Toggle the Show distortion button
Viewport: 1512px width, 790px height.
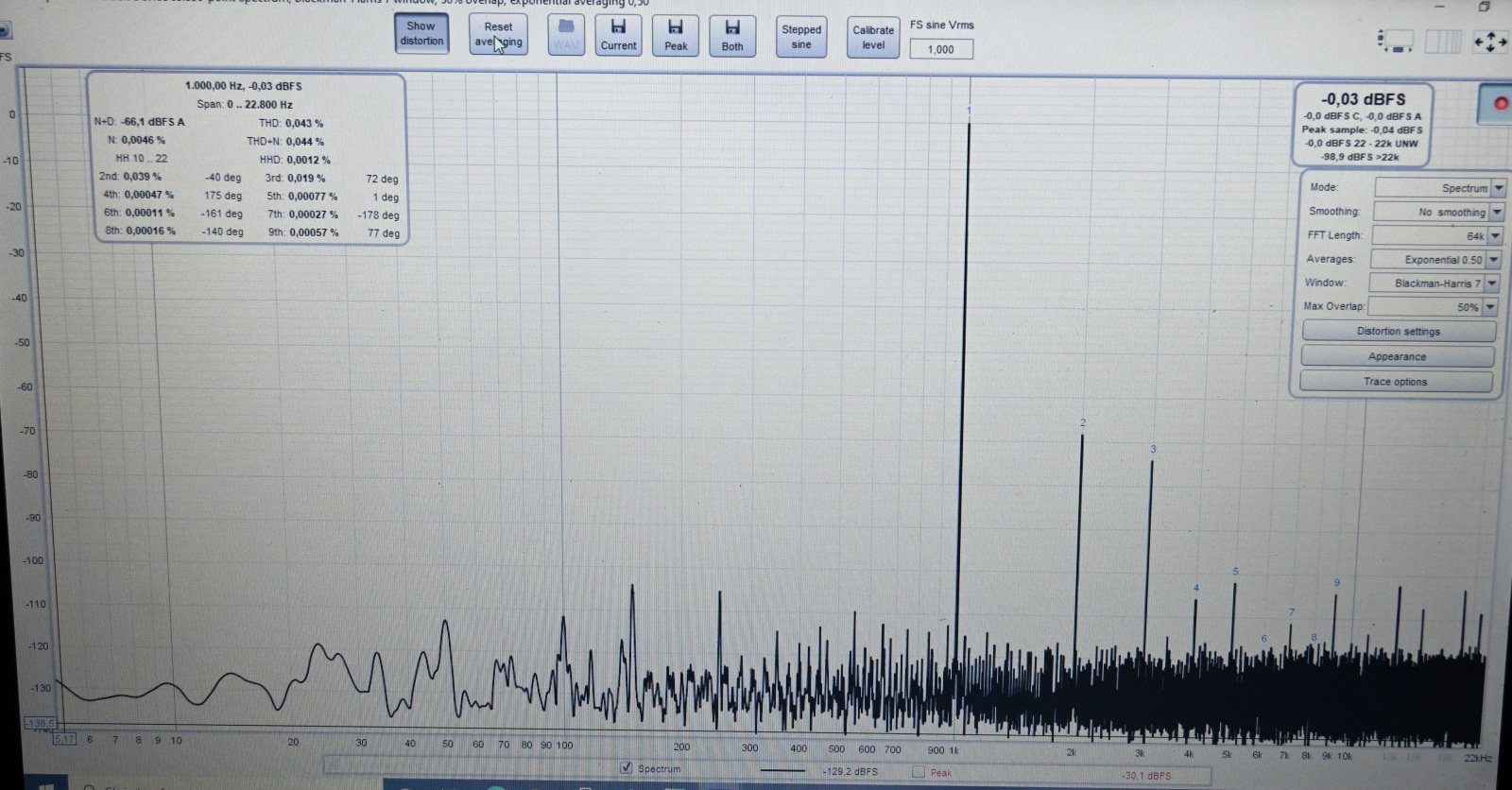point(421,34)
